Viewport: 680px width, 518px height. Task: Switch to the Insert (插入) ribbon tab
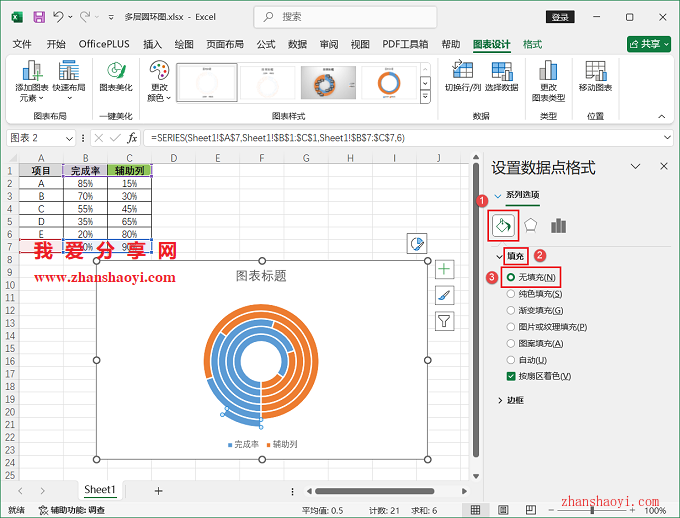[152, 44]
